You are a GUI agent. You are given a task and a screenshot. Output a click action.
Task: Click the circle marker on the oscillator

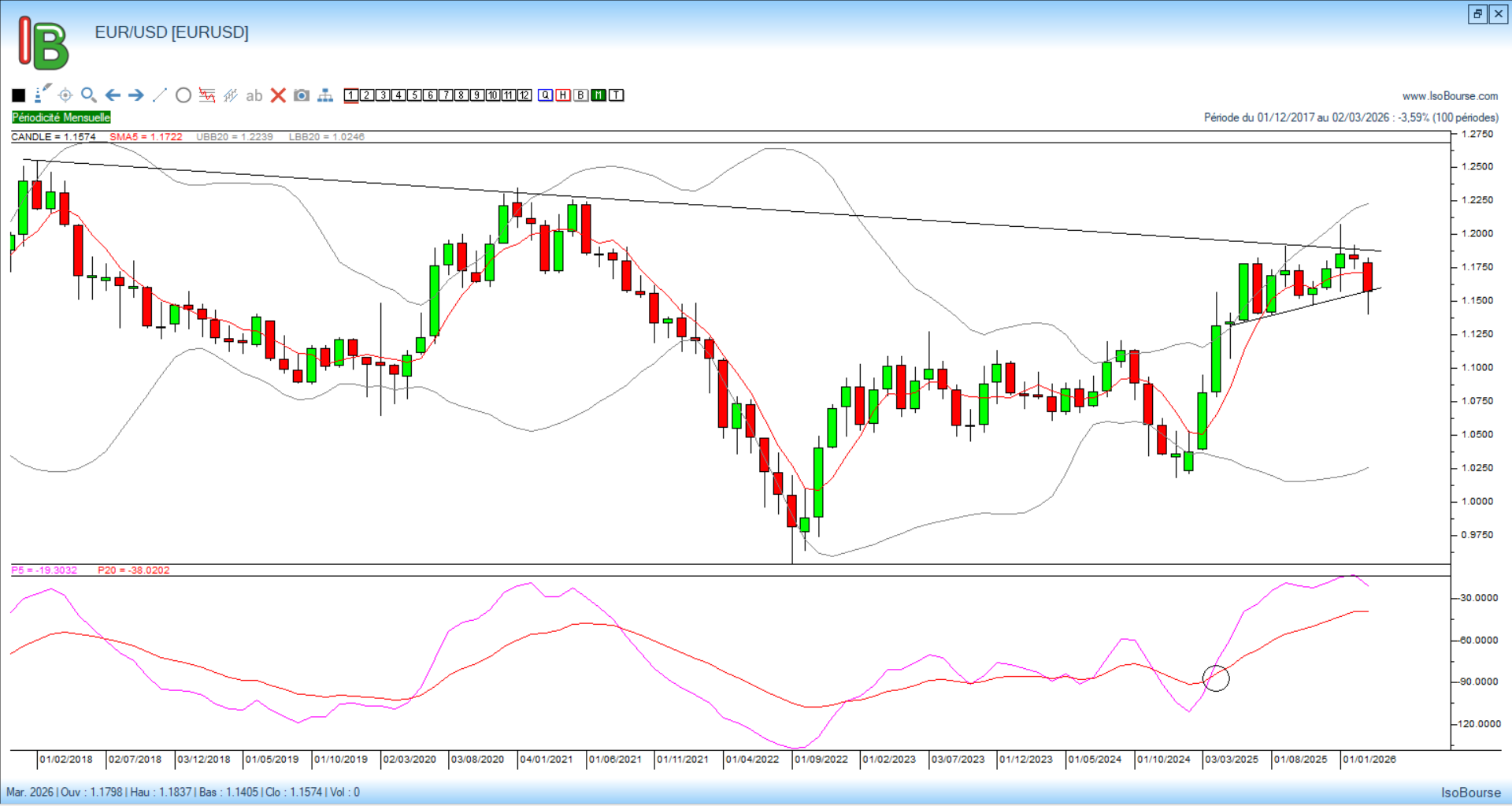pyautogui.click(x=1216, y=678)
